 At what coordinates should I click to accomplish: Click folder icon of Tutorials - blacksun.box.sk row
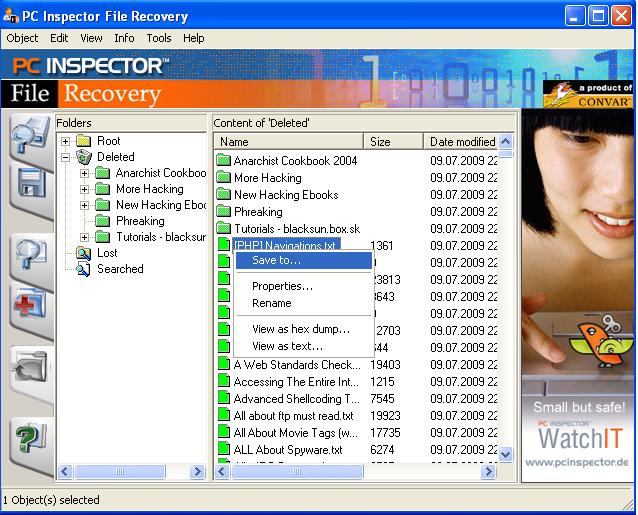pyautogui.click(x=223, y=227)
